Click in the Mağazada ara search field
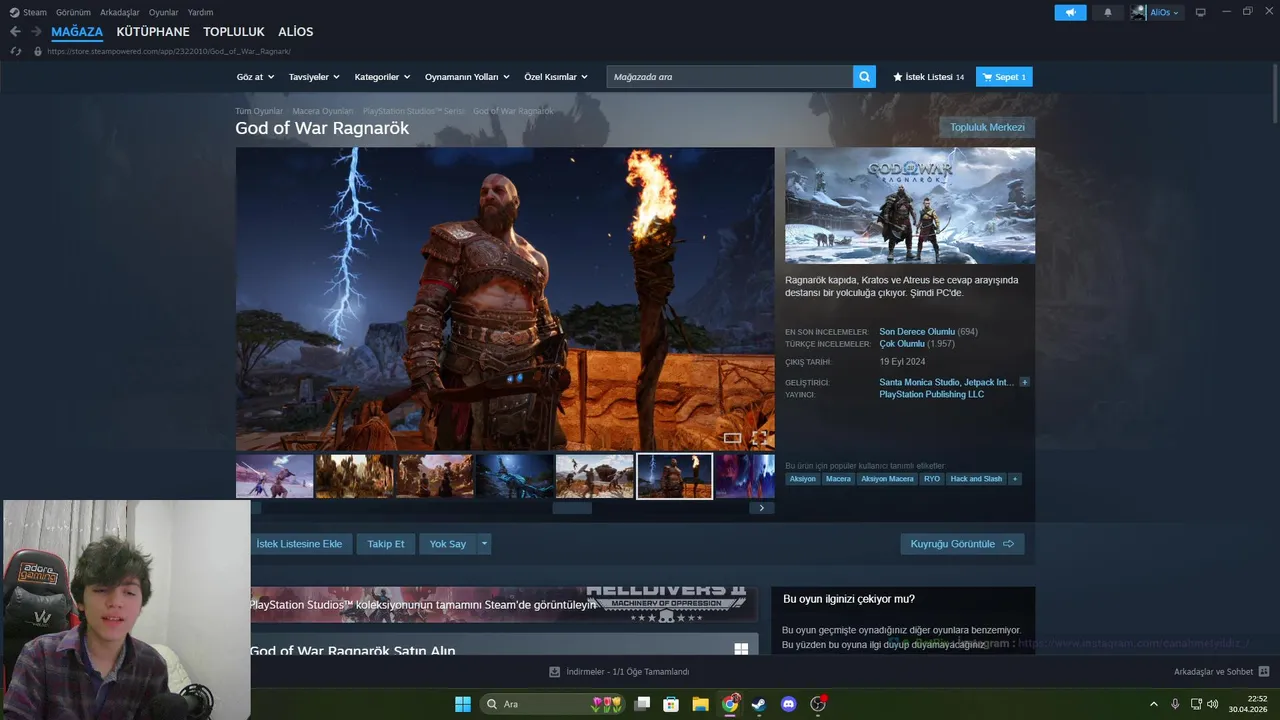1280x720 pixels. pyautogui.click(x=730, y=77)
